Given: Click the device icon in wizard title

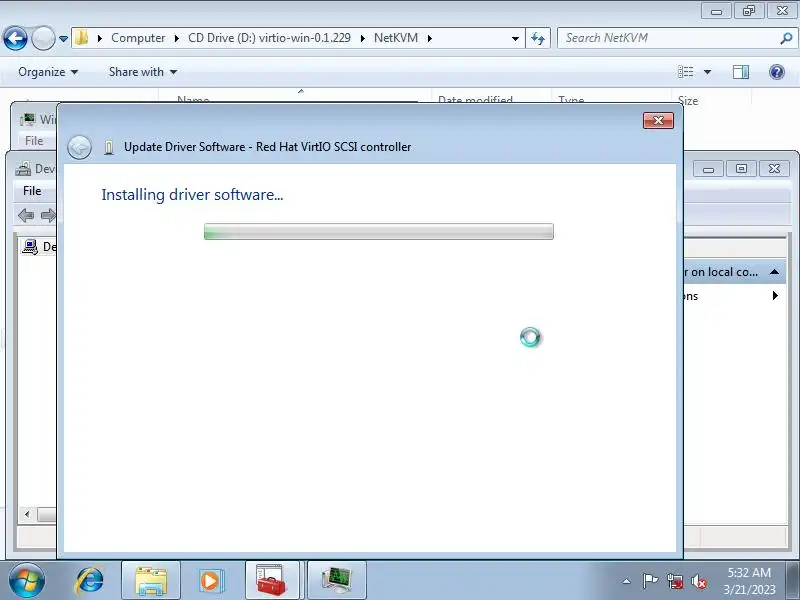Looking at the screenshot, I should 108,147.
